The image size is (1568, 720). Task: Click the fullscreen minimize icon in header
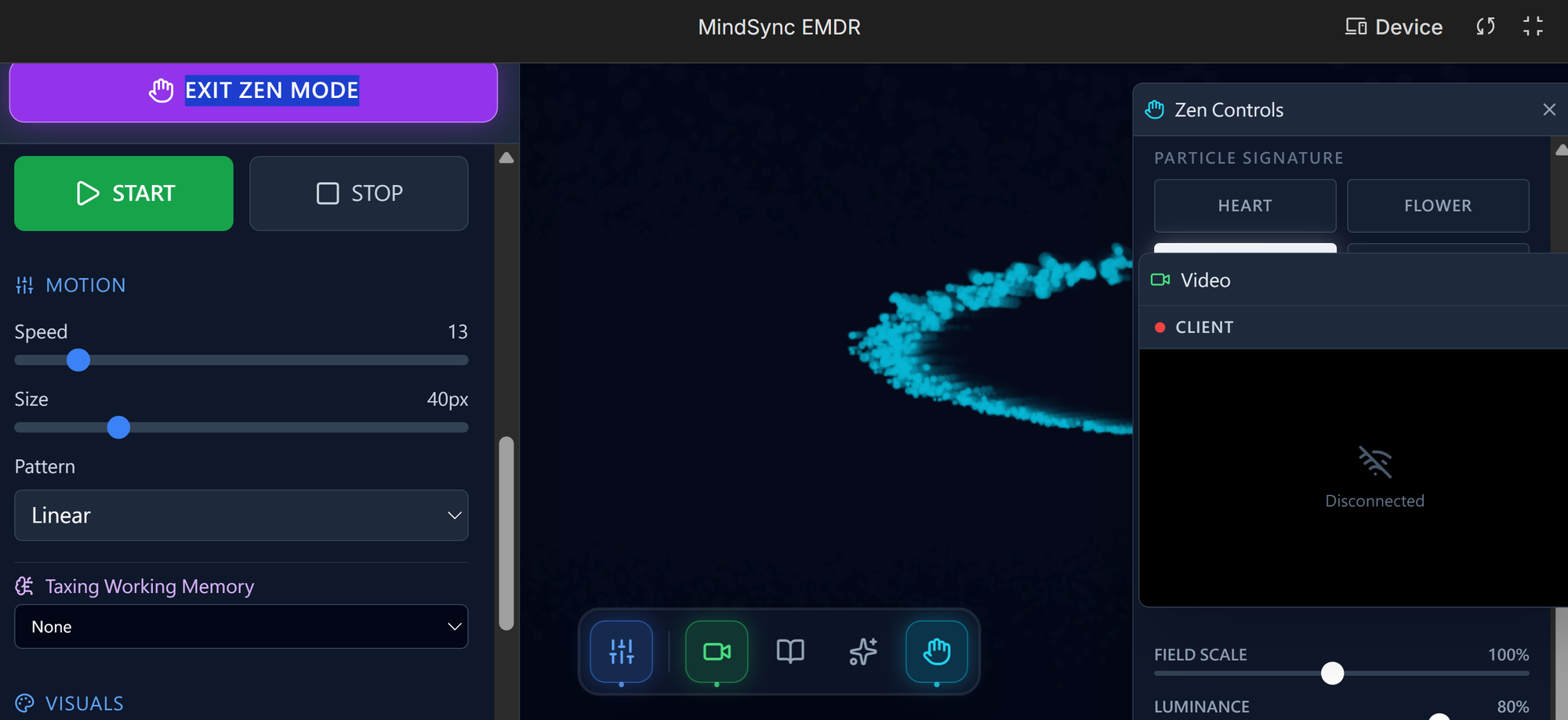1533,27
